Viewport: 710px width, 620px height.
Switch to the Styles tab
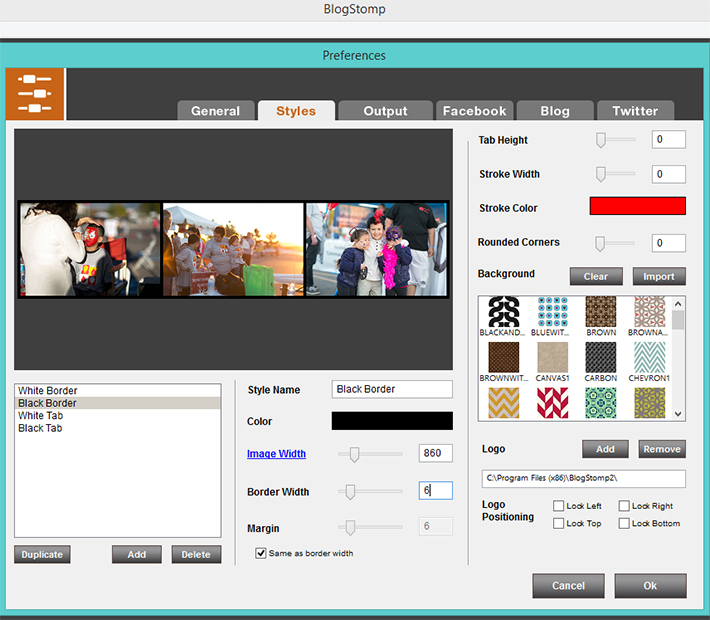pos(296,111)
